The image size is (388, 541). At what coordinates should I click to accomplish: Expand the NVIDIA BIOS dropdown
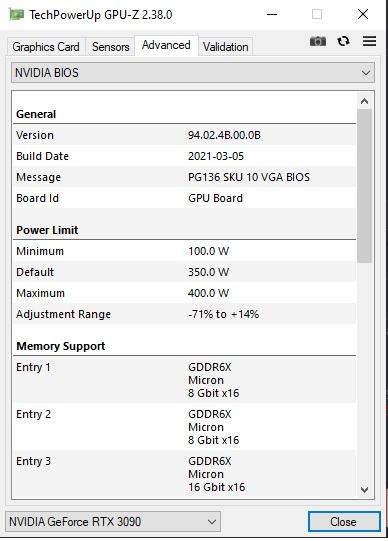[x=193, y=73]
